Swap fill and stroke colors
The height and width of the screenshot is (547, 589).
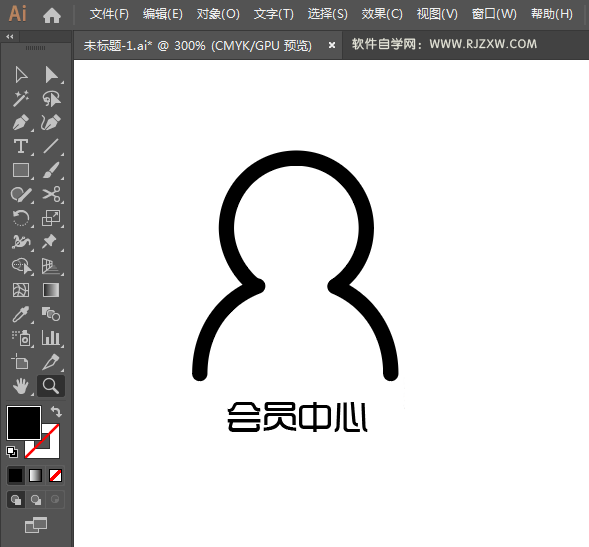click(56, 411)
